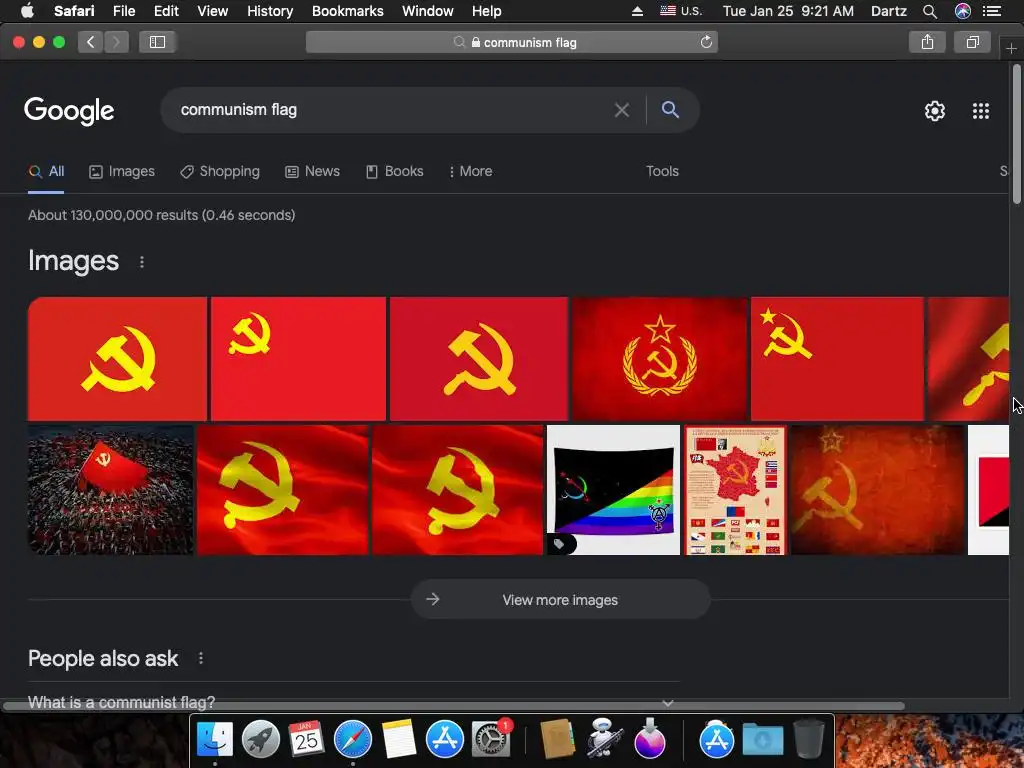The width and height of the screenshot is (1024, 768).
Task: Open Safari compass in the Dock
Action: pos(353,740)
